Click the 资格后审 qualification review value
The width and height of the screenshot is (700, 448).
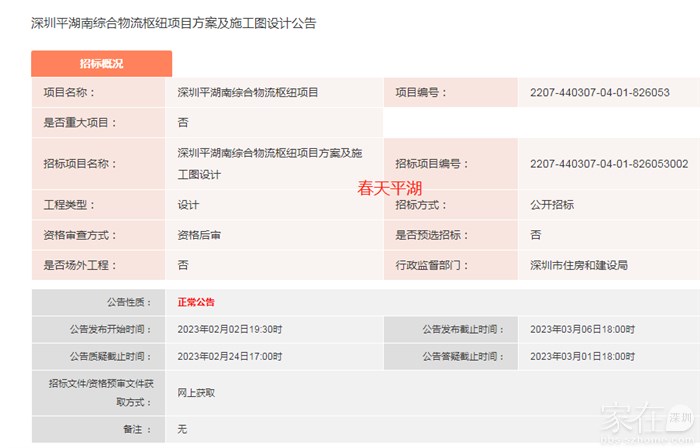coord(199,235)
